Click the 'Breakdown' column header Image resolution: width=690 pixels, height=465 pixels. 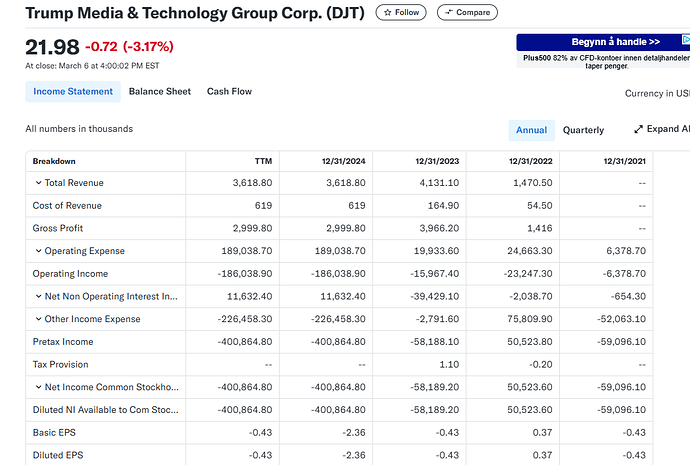pos(54,161)
